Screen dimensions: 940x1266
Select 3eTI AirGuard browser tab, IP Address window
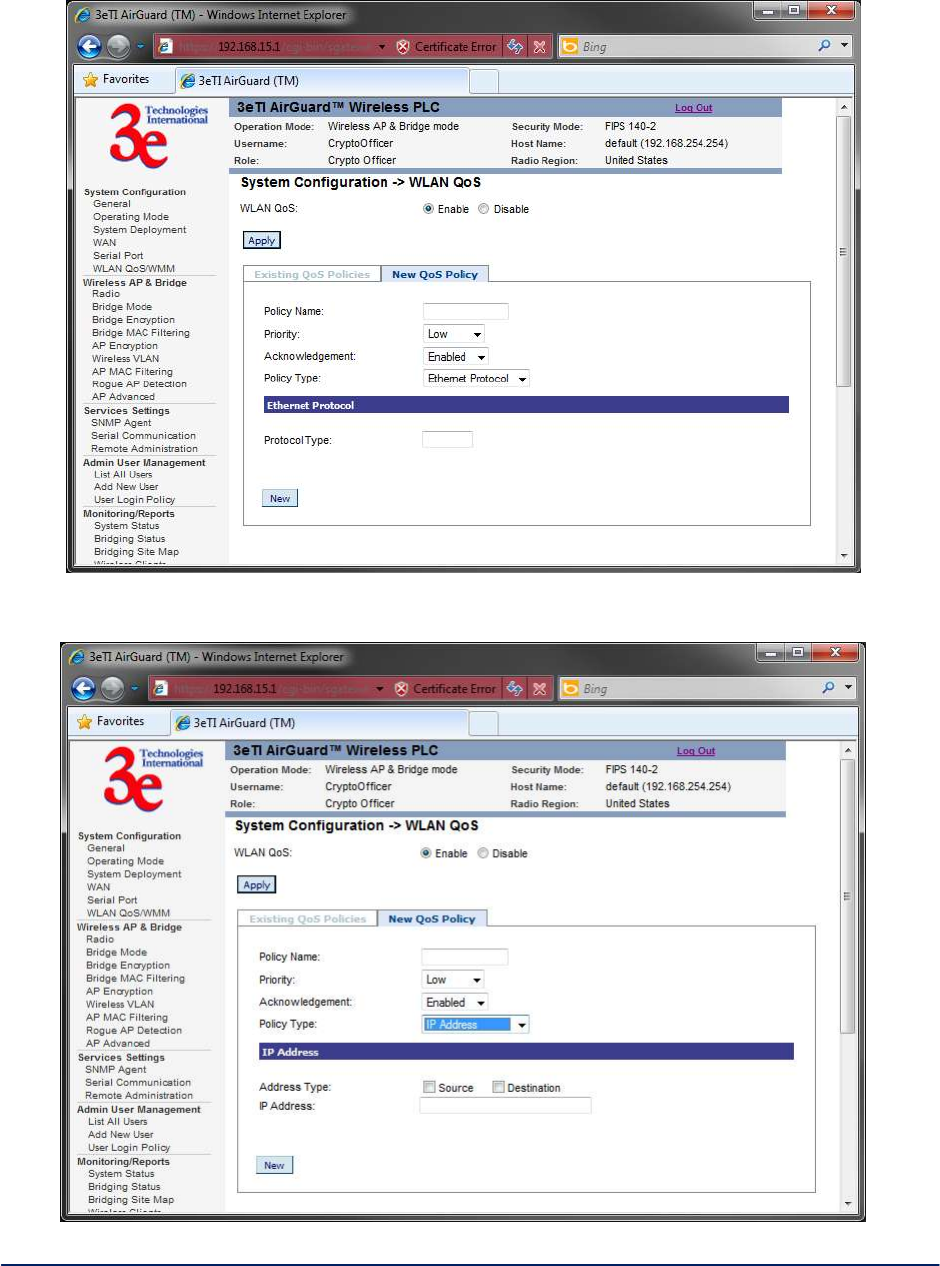coord(321,722)
